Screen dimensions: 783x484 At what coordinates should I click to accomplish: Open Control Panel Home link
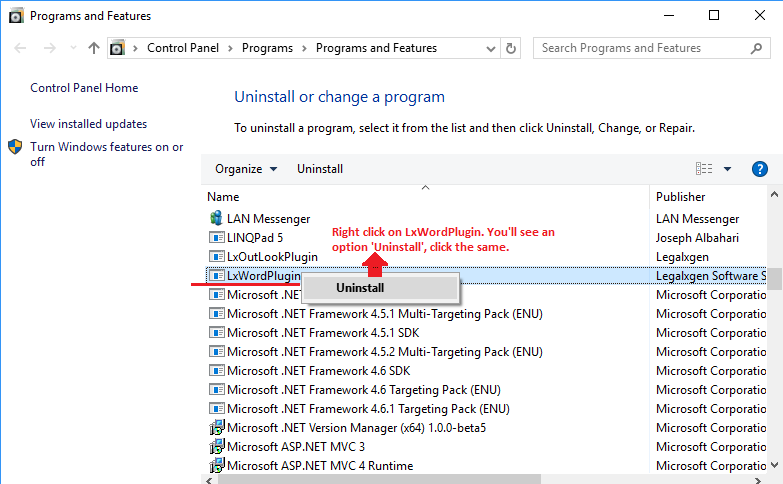[x=84, y=88]
